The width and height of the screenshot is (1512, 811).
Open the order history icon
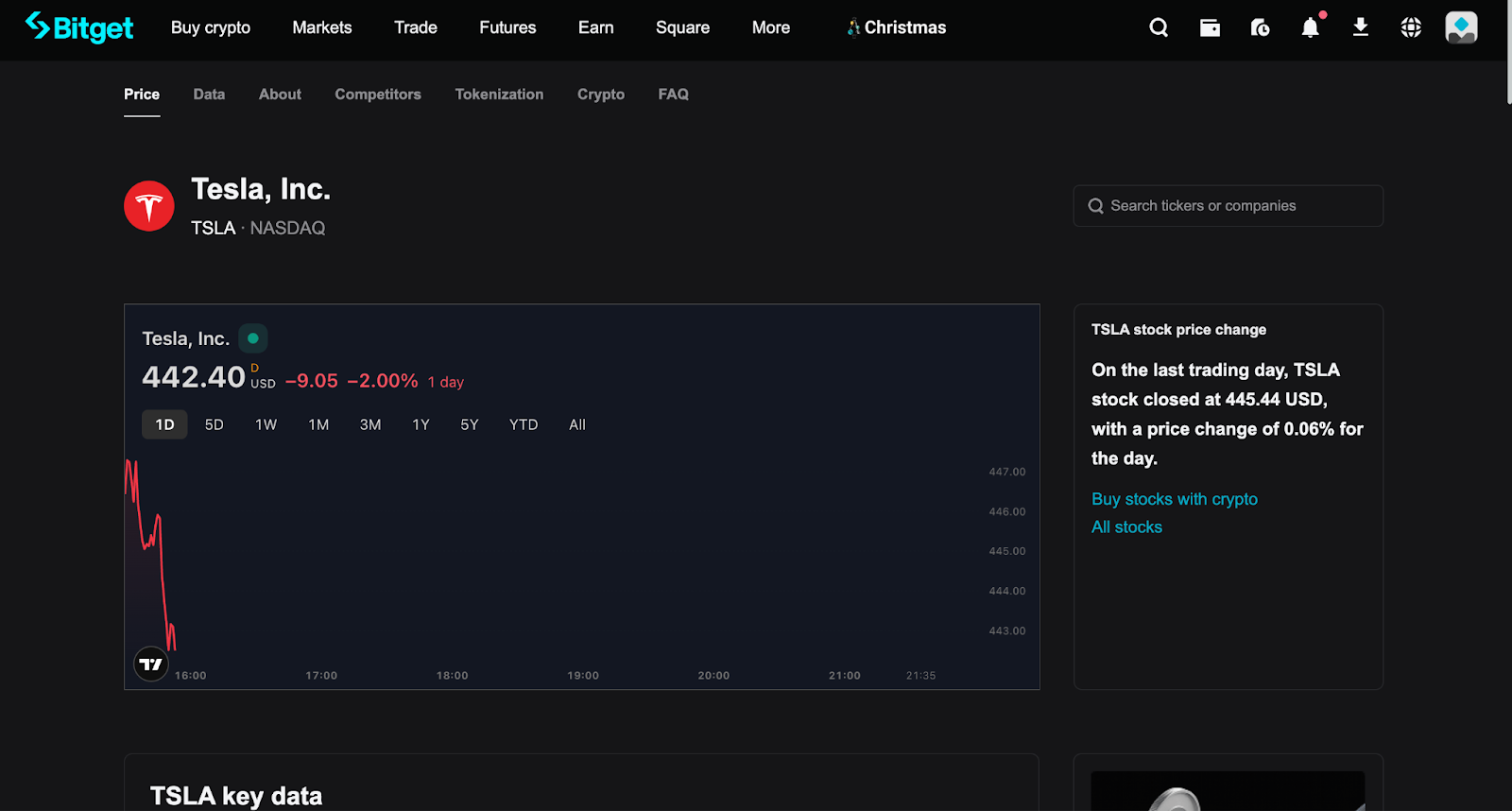(1260, 27)
